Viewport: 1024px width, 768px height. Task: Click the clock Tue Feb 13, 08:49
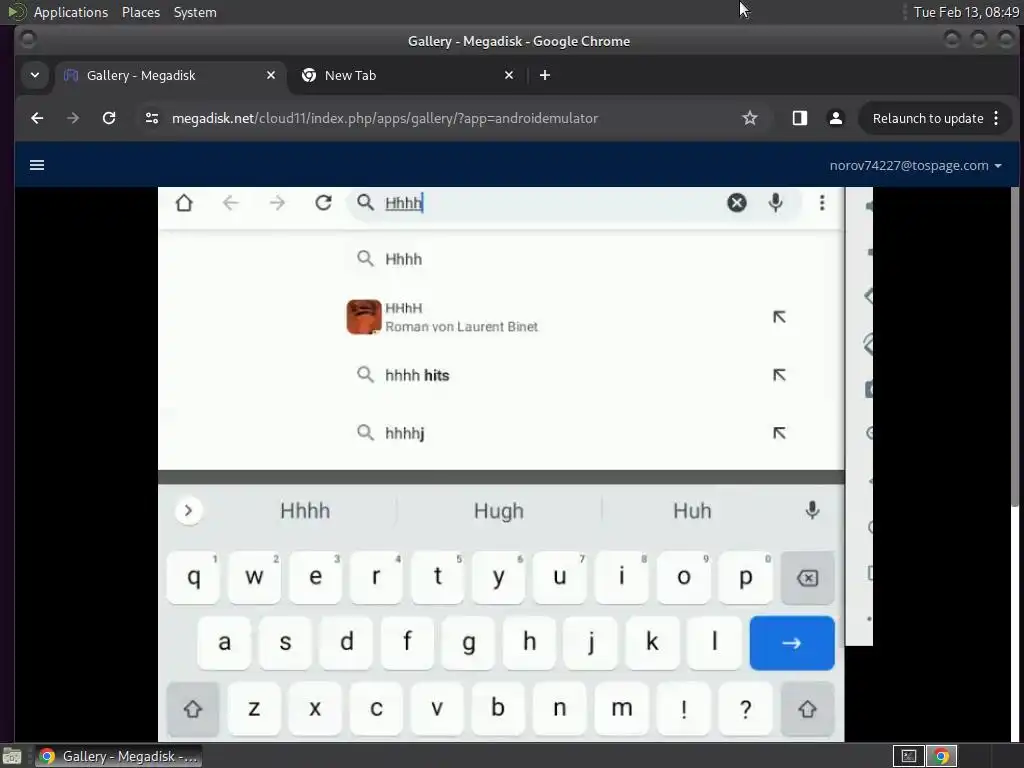coord(966,12)
